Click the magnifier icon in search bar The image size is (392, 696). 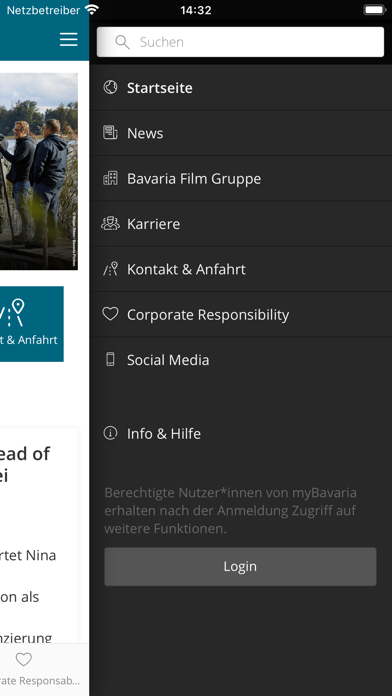point(122,42)
